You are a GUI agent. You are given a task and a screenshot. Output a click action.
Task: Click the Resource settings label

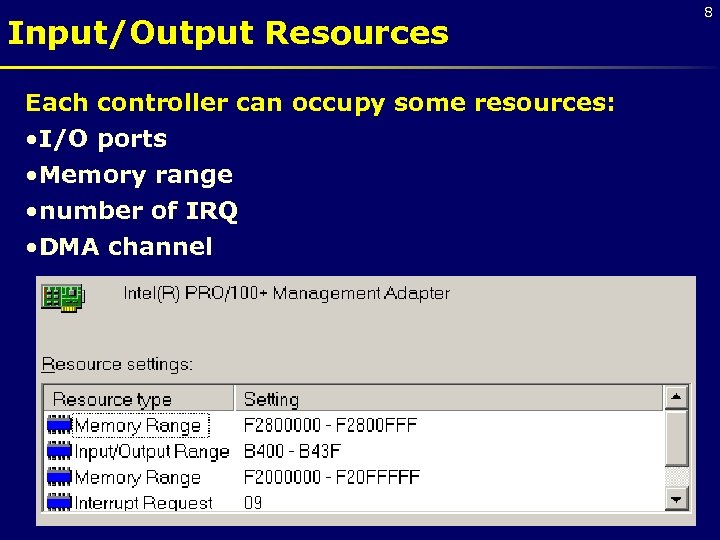tap(117, 364)
